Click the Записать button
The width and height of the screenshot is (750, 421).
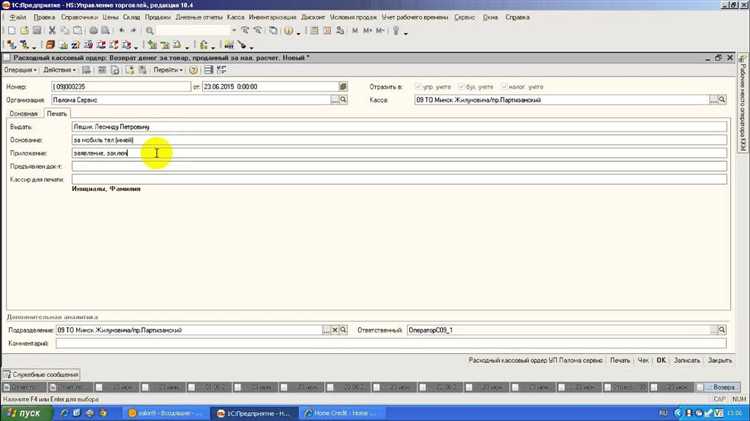pos(687,360)
